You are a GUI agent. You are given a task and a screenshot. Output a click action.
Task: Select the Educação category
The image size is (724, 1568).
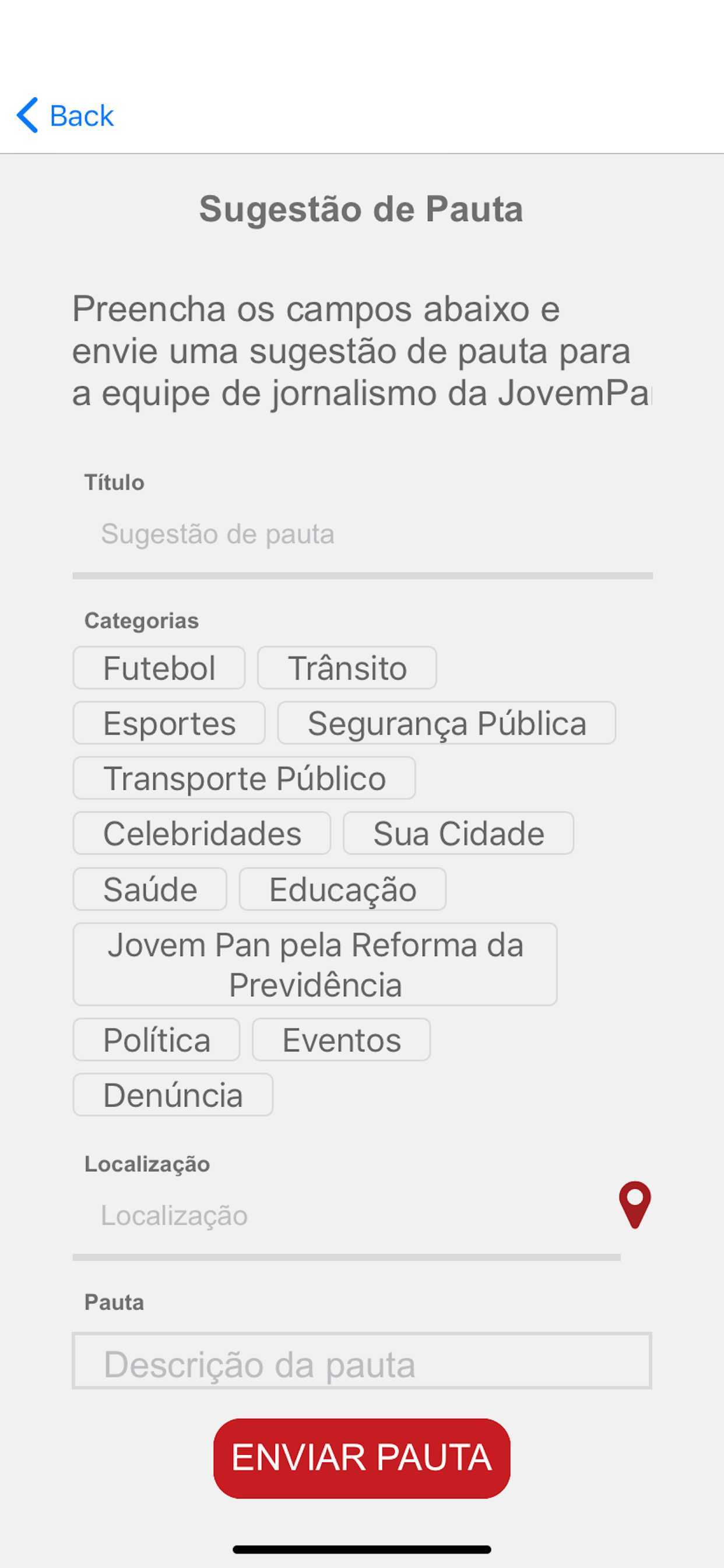tap(343, 888)
